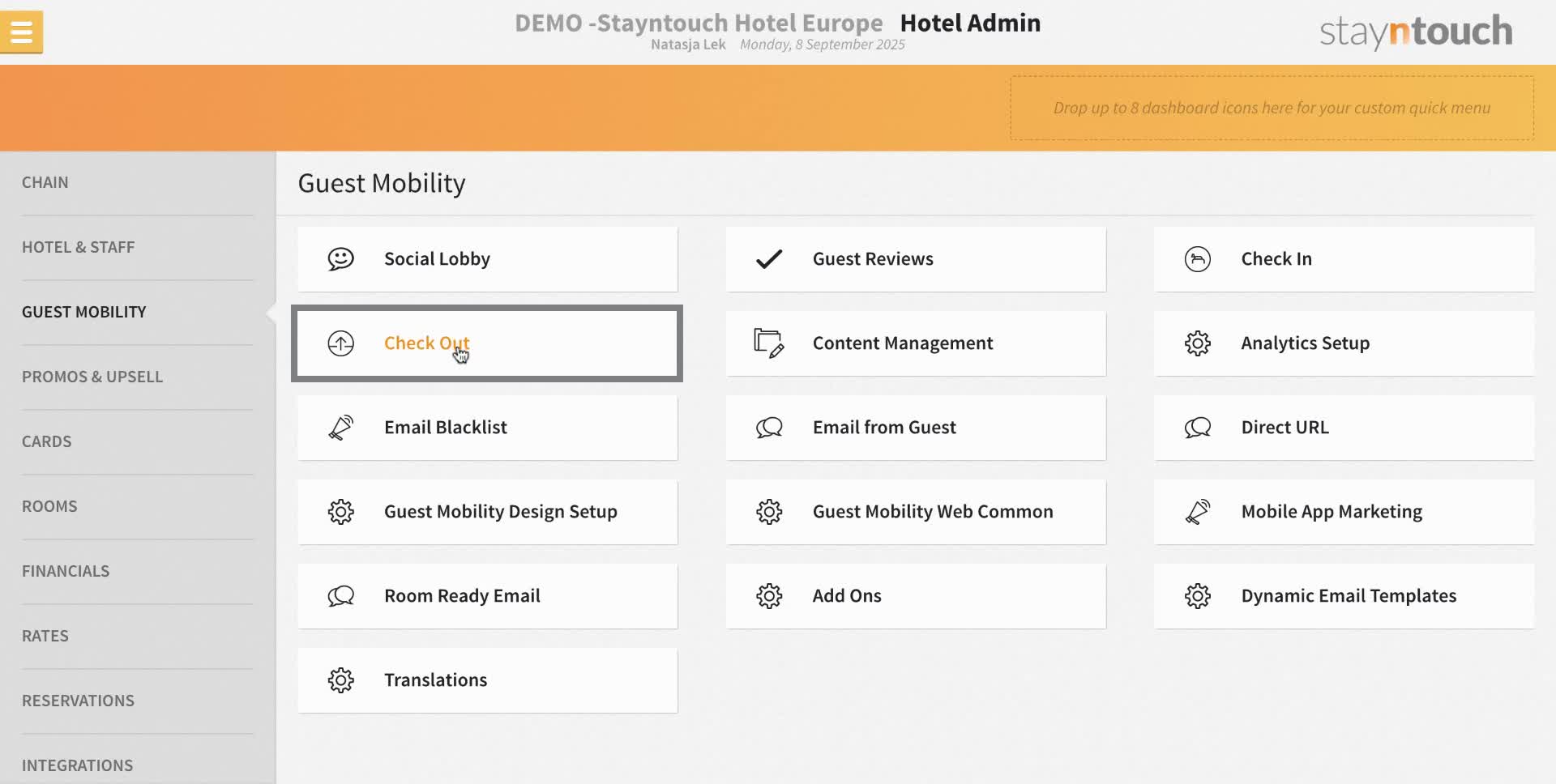
Task: Click the Check In return arrow icon
Action: tap(1198, 258)
